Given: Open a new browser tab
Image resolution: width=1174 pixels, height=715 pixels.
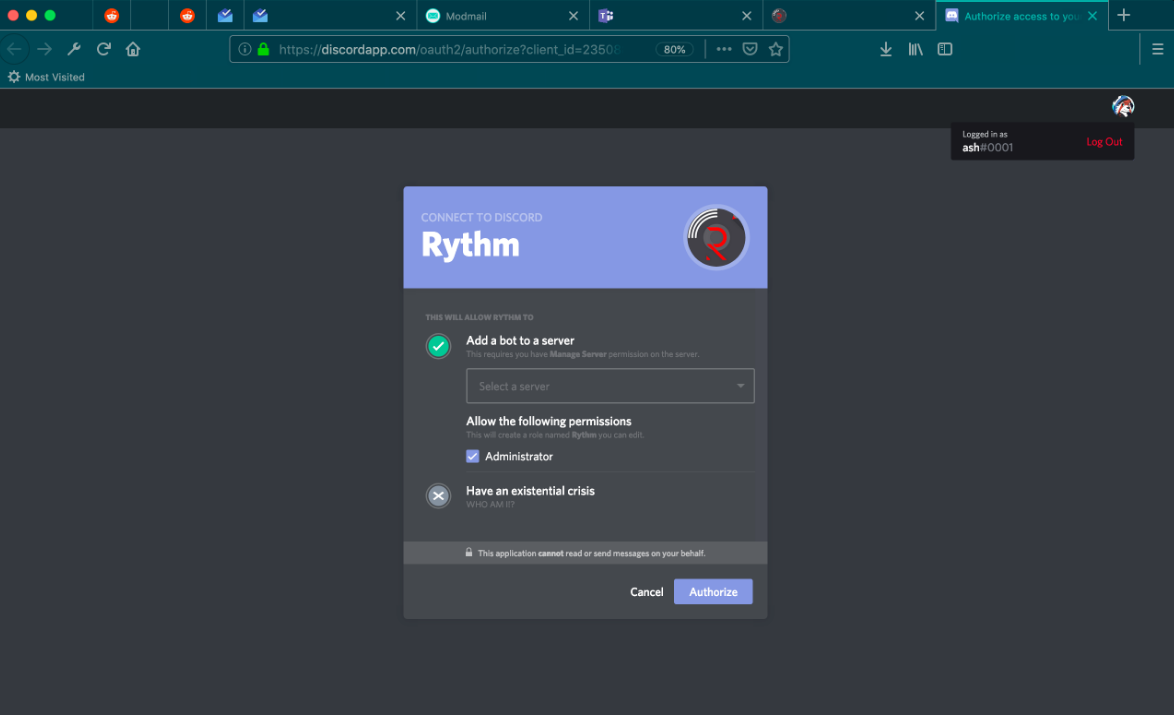Looking at the screenshot, I should pos(1124,15).
